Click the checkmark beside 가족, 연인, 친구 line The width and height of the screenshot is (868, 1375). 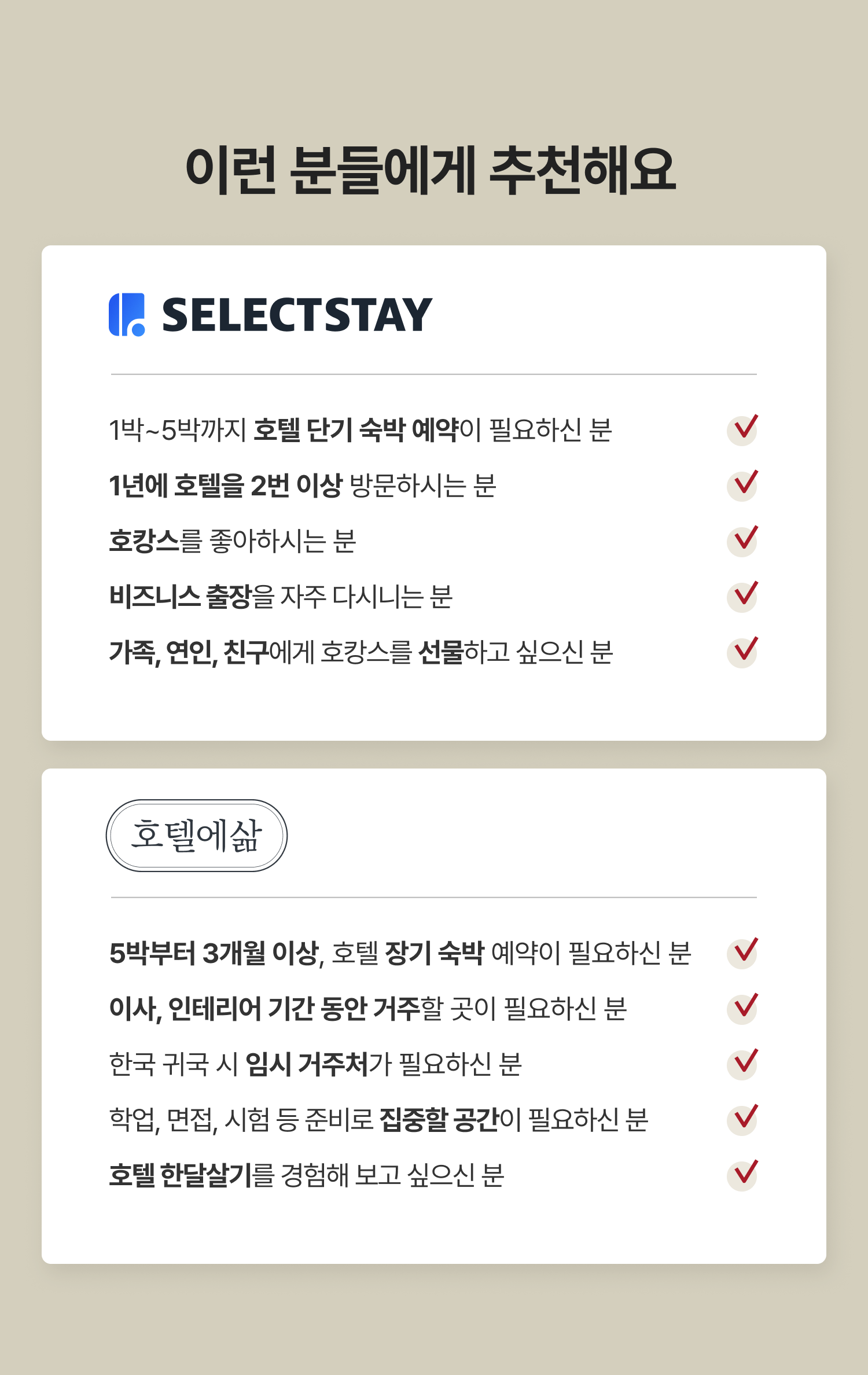point(743,652)
